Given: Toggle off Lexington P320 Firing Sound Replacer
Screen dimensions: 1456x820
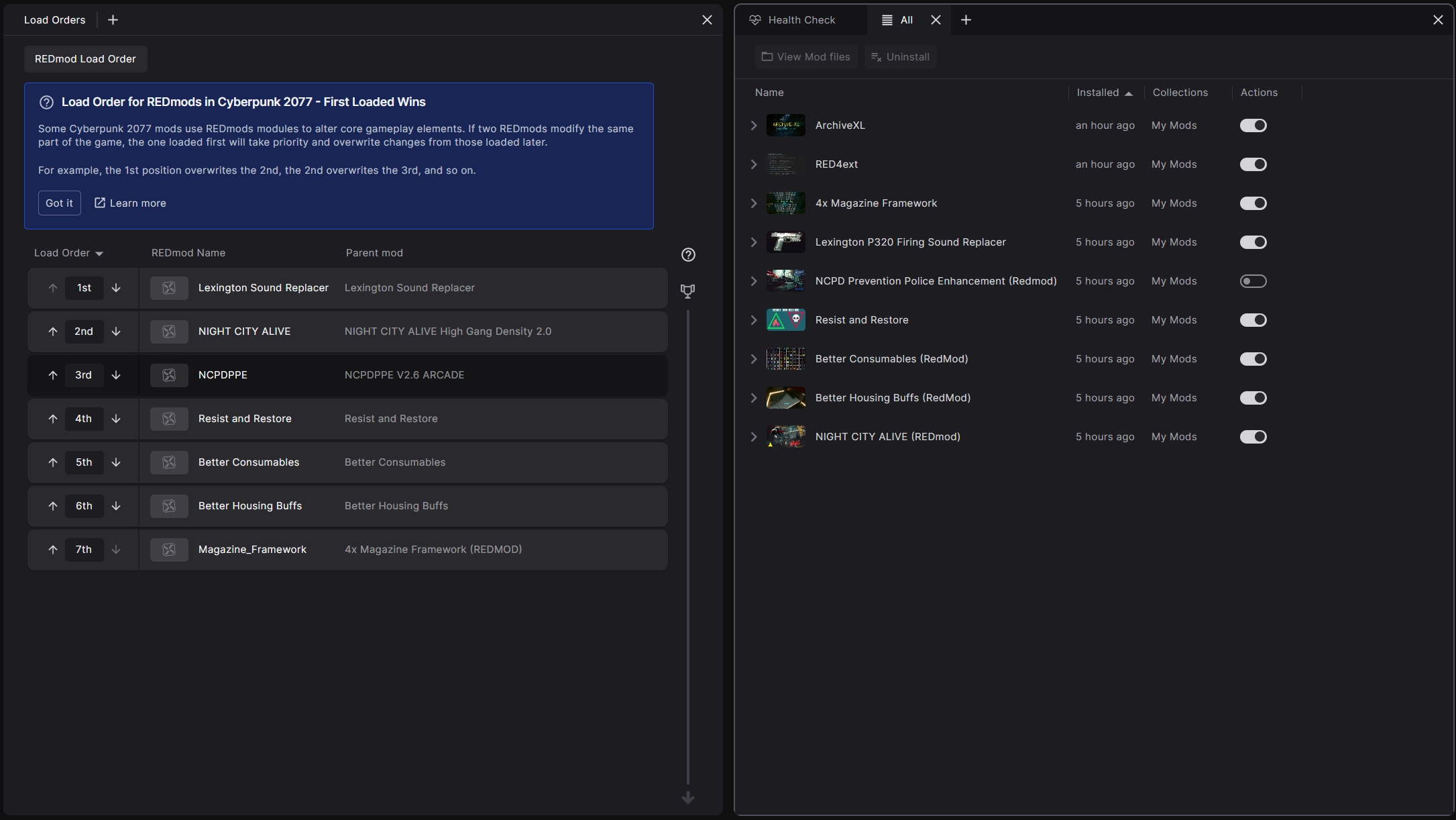Looking at the screenshot, I should click(x=1253, y=242).
